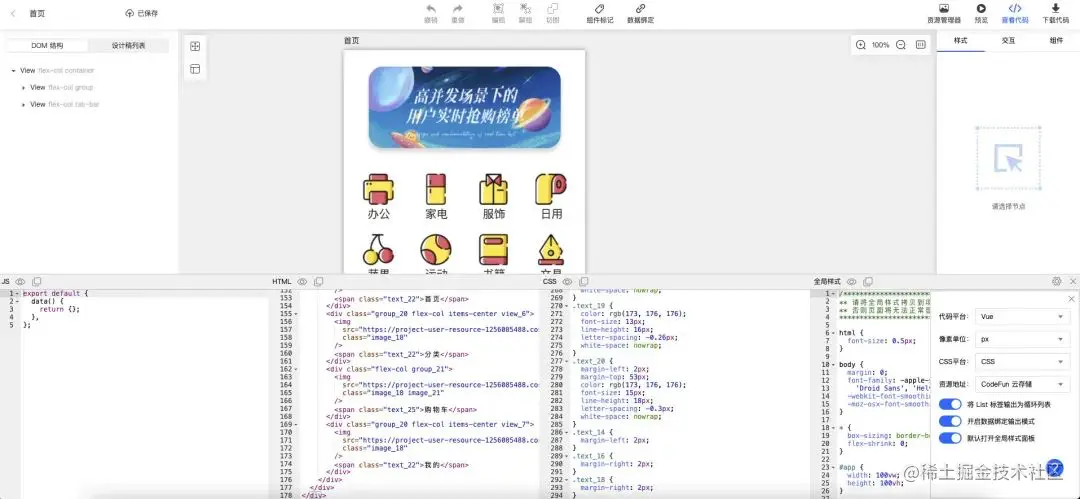The image size is (1080, 499).
Task: Collapse the View flex-col container node
Action: (13, 70)
